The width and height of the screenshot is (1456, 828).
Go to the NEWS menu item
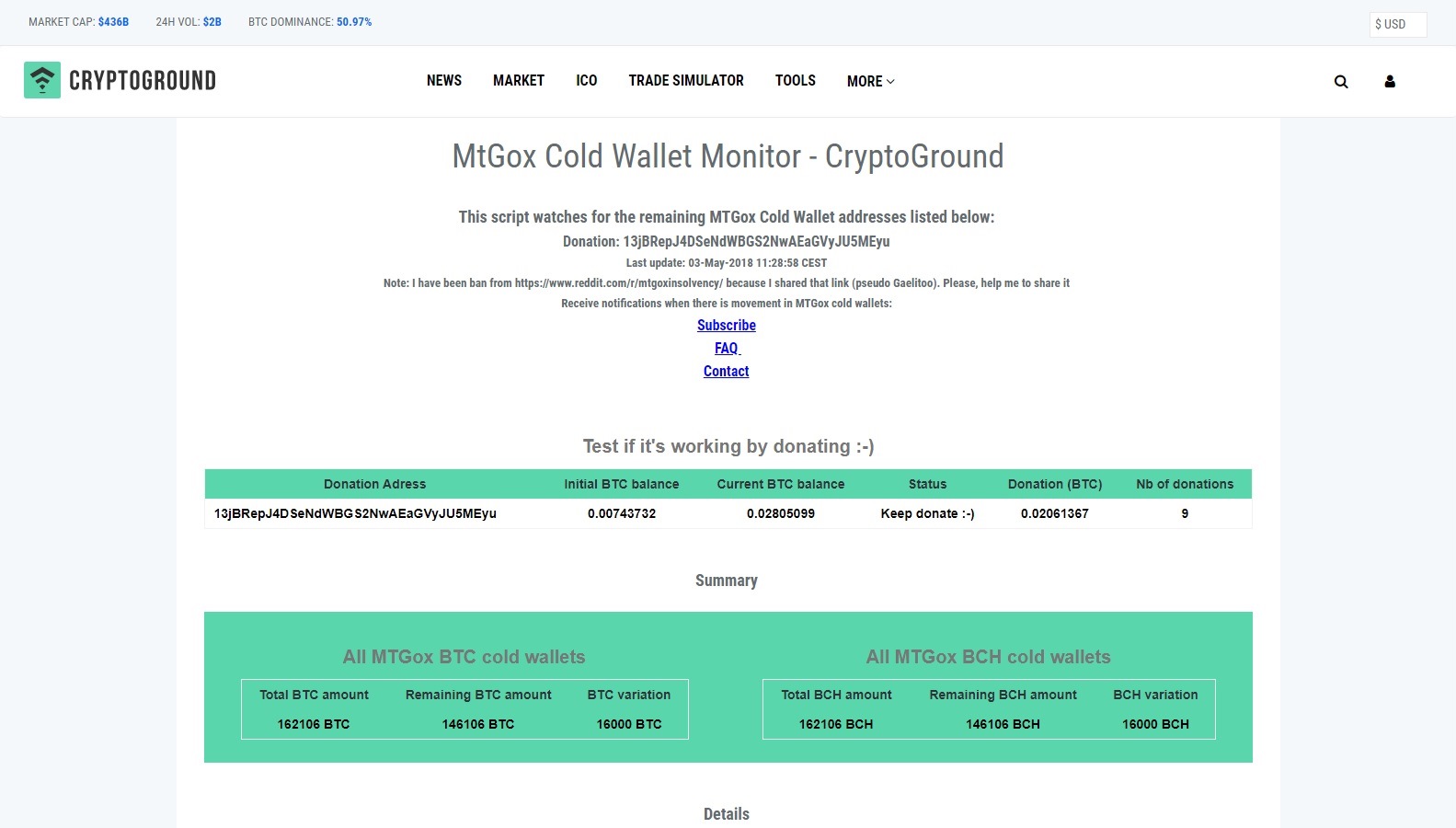[444, 81]
